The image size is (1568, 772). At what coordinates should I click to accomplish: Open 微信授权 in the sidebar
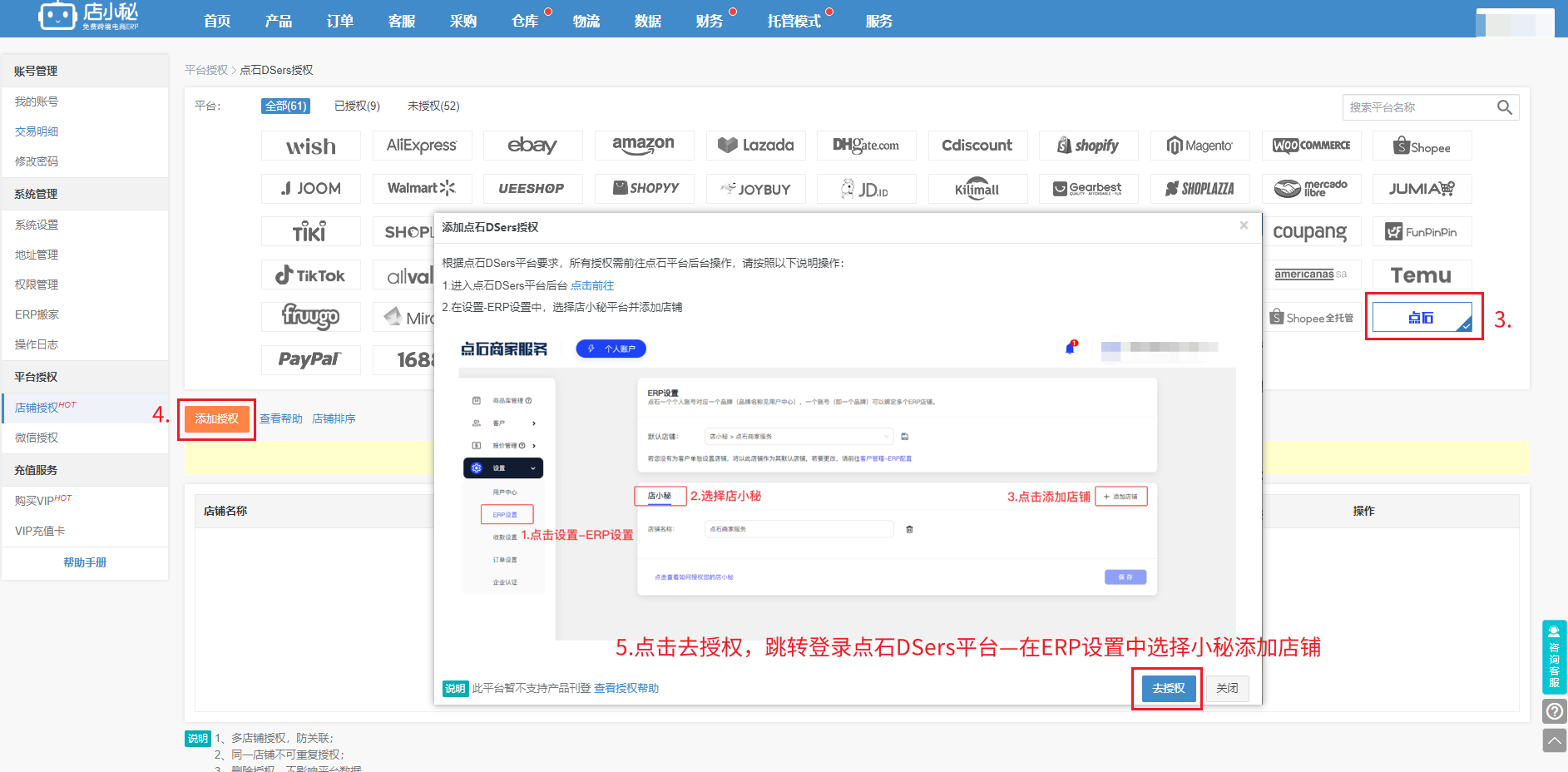(x=37, y=438)
